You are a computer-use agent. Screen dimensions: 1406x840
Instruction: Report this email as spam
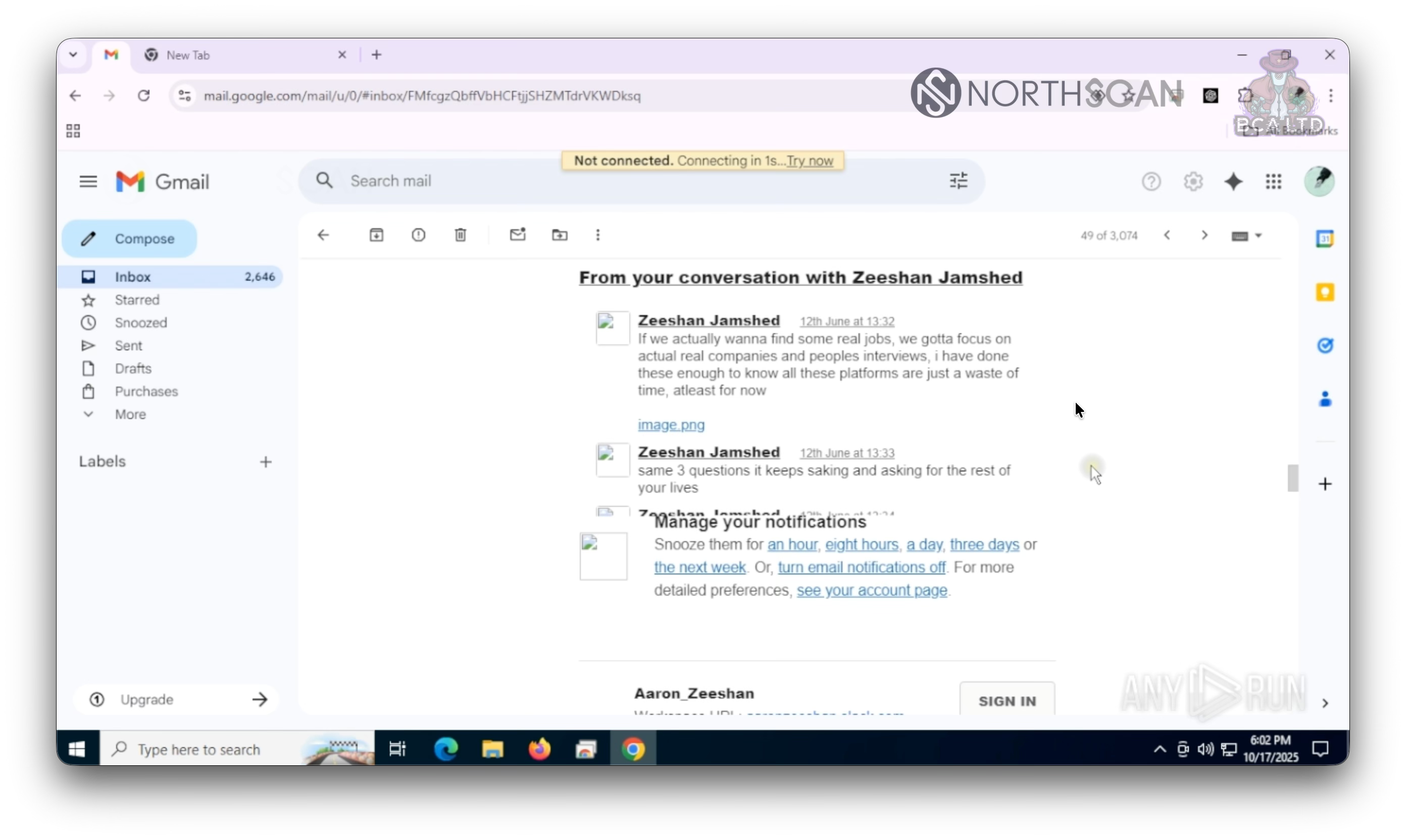[419, 235]
